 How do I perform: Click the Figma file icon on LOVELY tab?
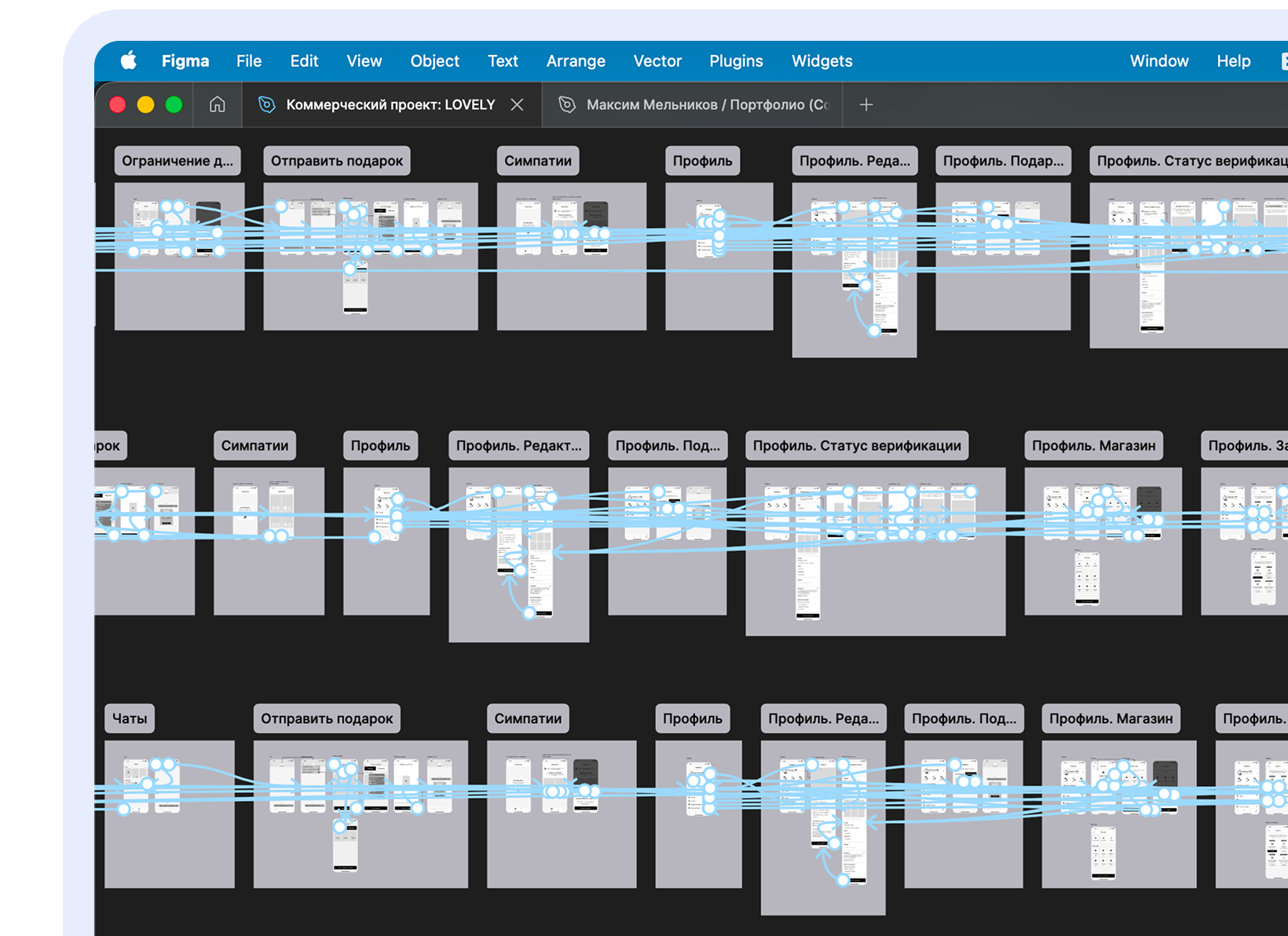(267, 104)
